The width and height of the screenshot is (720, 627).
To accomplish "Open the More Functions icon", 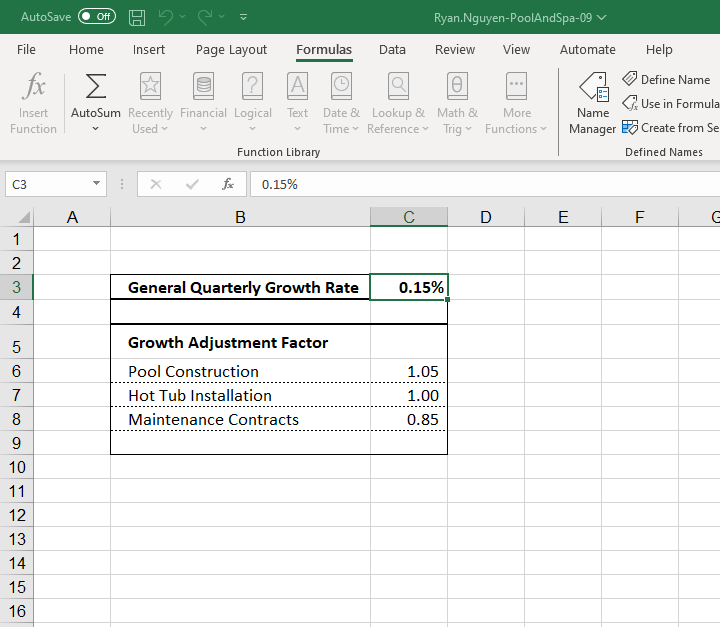I will coord(516,86).
